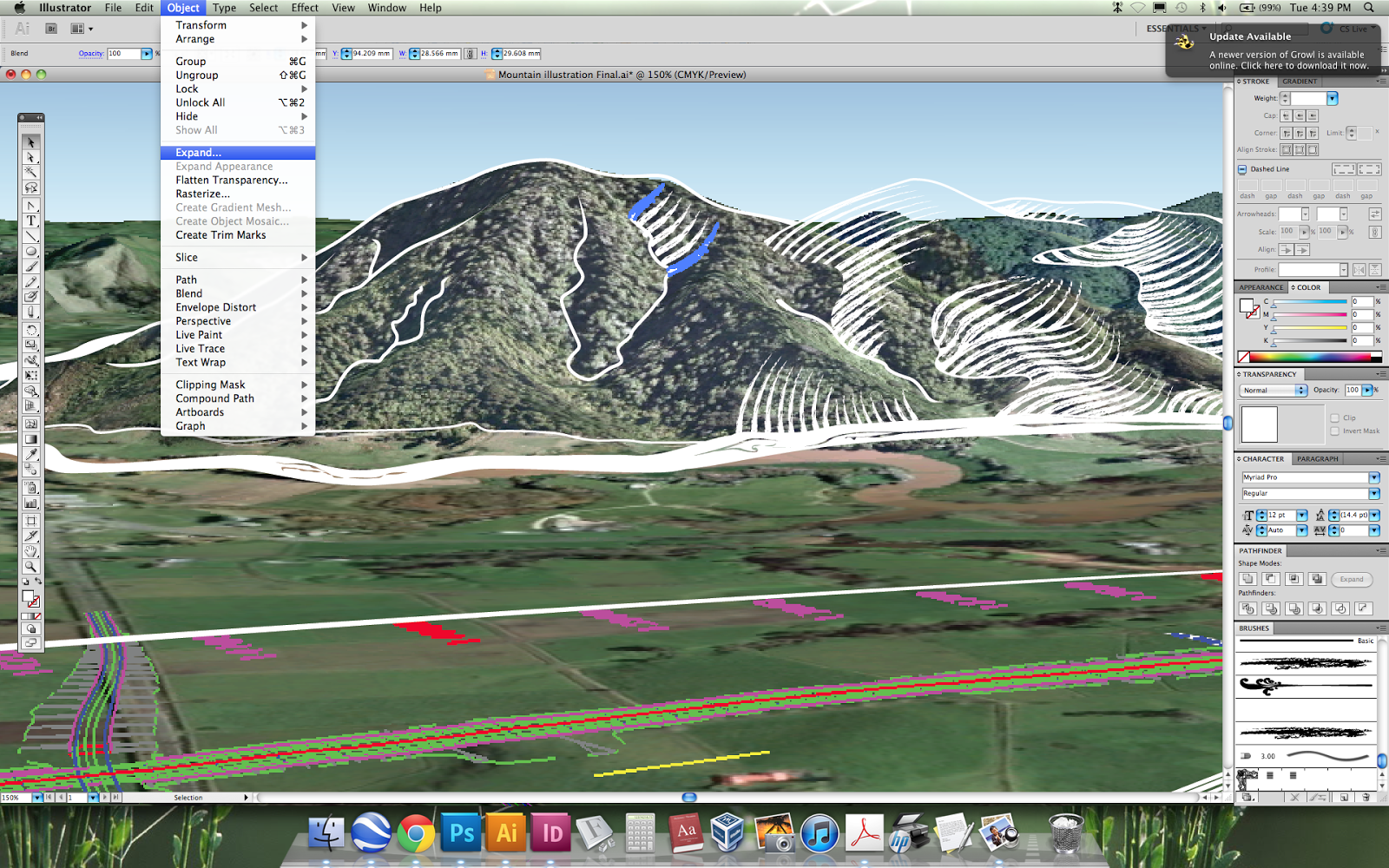Swap fill and stroke colors

tap(38, 581)
